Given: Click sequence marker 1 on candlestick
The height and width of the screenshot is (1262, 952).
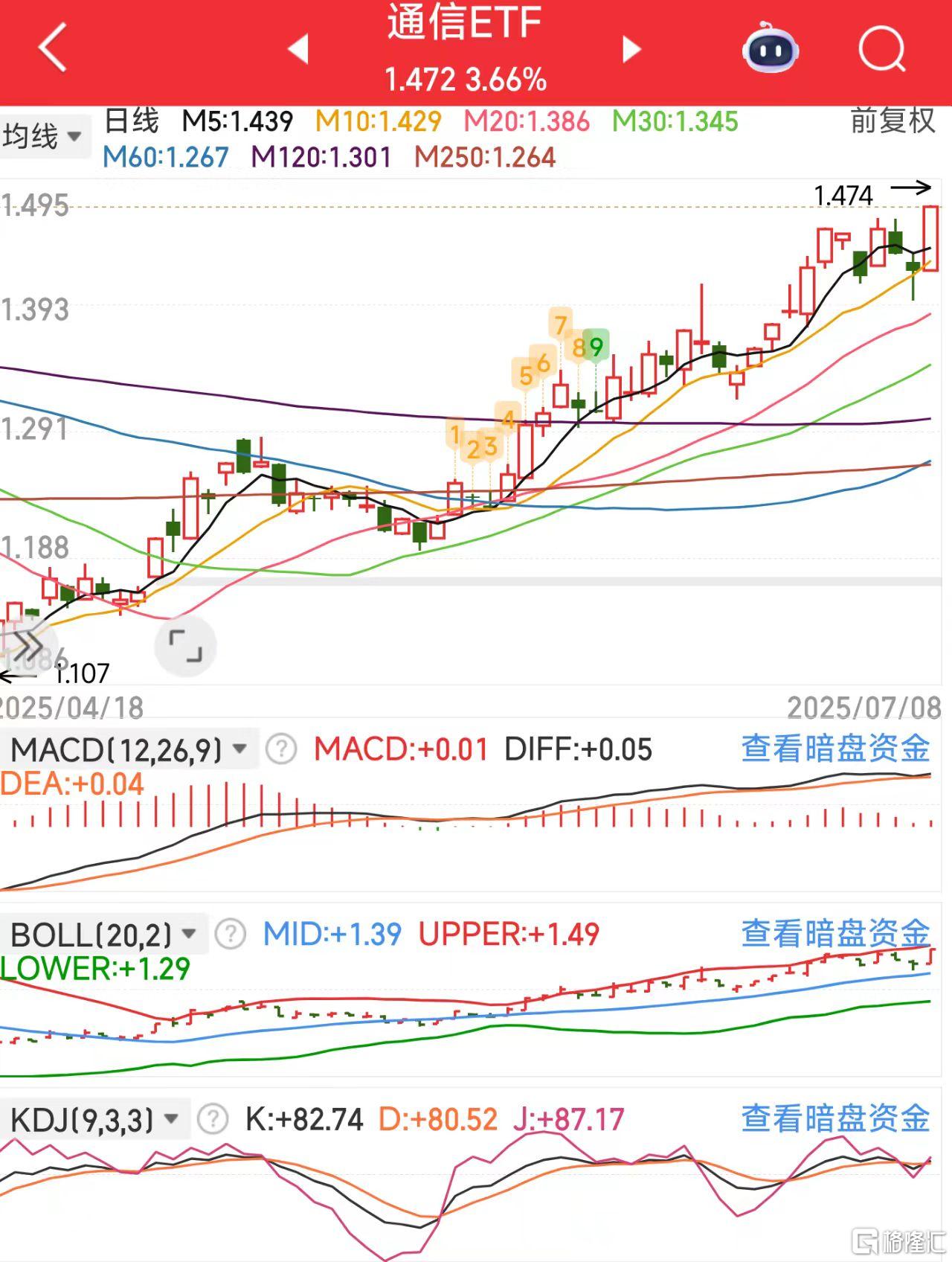Looking at the screenshot, I should (x=455, y=434).
